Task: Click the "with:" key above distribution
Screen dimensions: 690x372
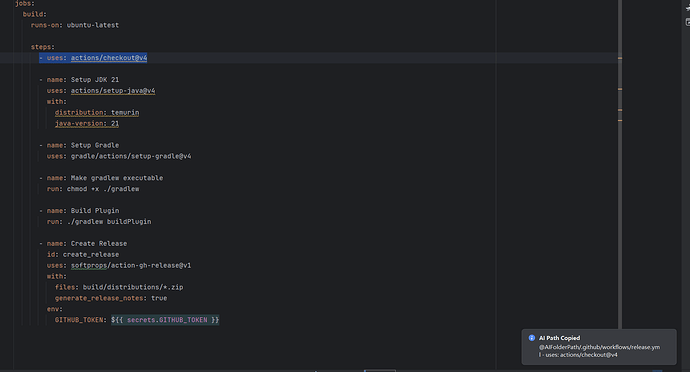Action: click(57, 102)
